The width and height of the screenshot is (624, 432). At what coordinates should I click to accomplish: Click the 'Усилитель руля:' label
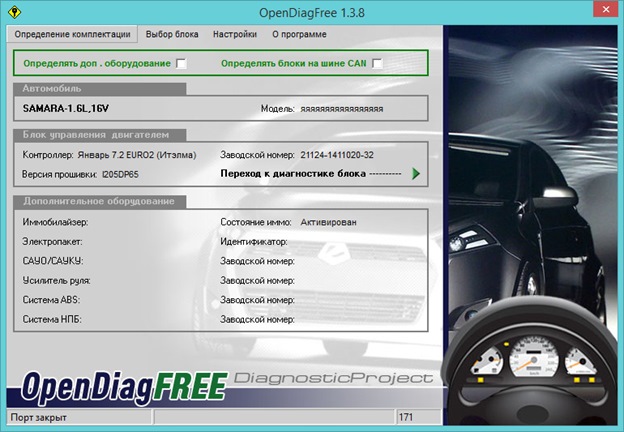click(56, 280)
